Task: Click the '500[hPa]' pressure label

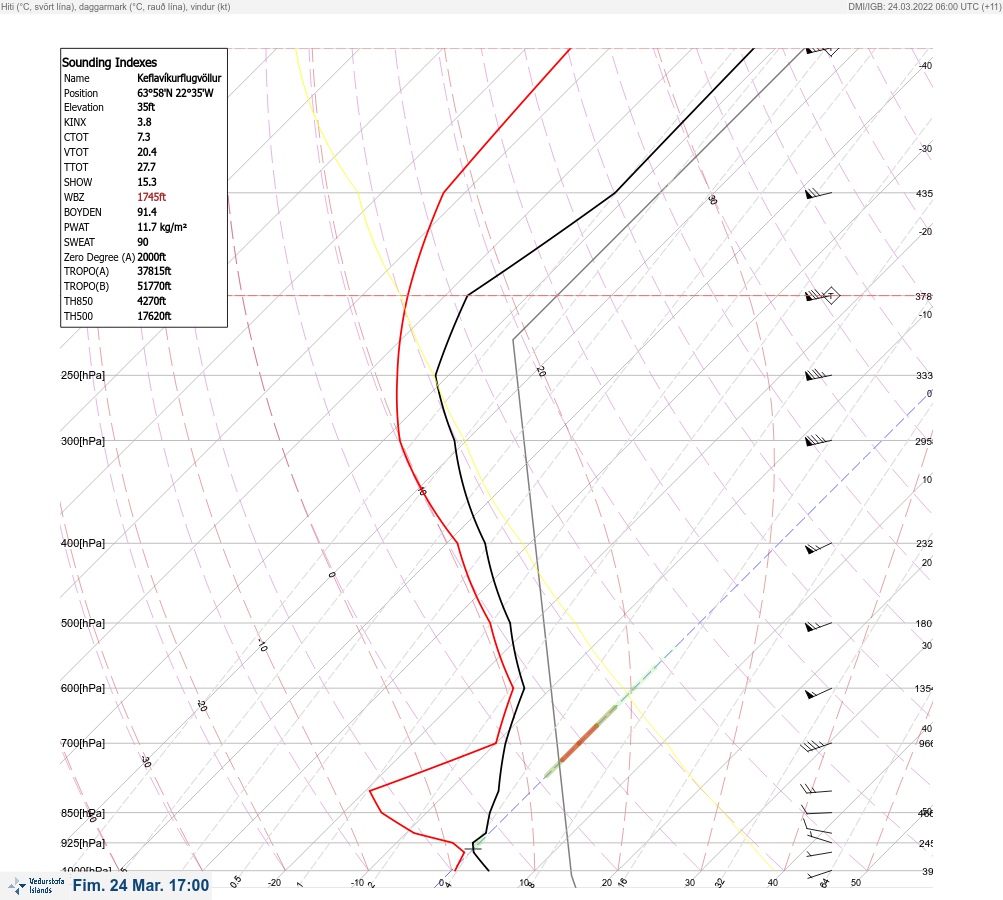Action: pyautogui.click(x=83, y=623)
